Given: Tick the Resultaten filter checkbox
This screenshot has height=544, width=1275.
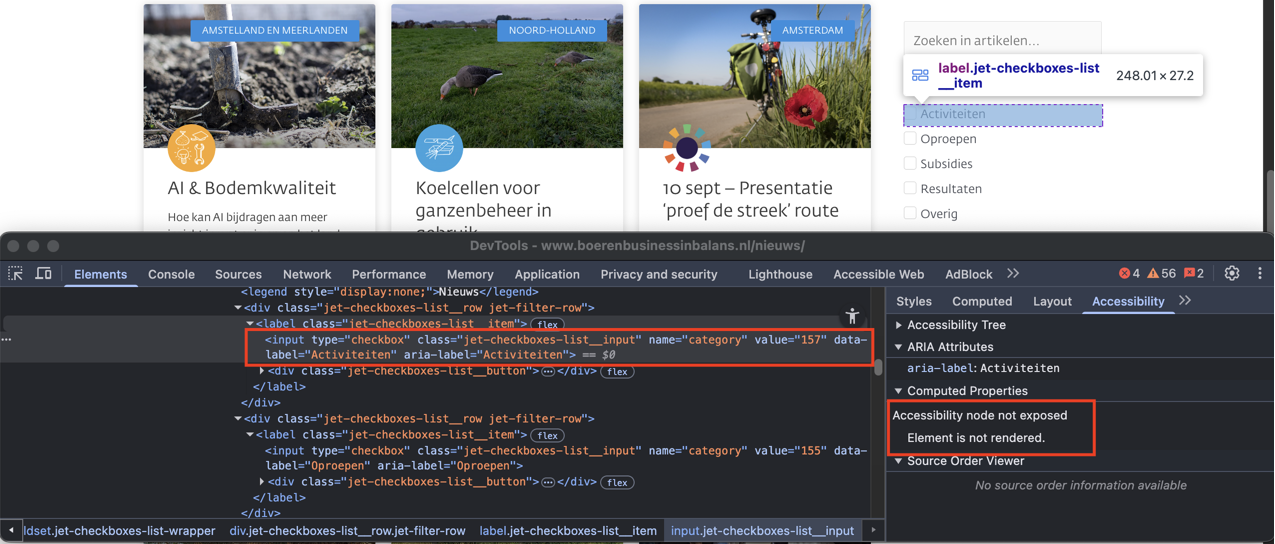Looking at the screenshot, I should [x=910, y=189].
